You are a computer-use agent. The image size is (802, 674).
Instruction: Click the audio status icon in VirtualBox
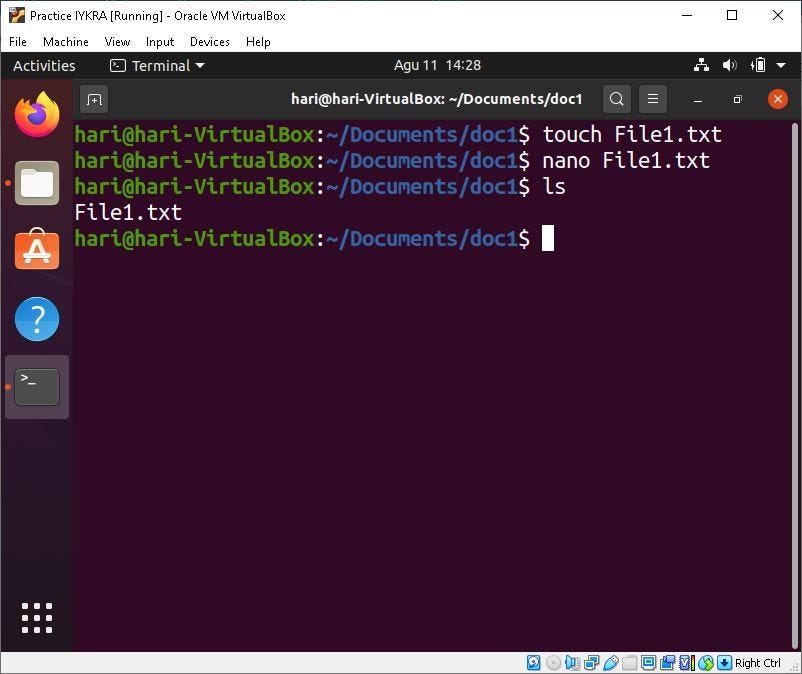coord(571,662)
